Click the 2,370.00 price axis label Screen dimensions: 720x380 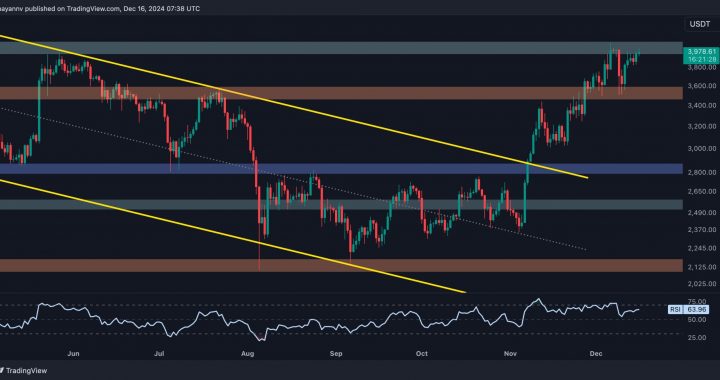pos(701,229)
